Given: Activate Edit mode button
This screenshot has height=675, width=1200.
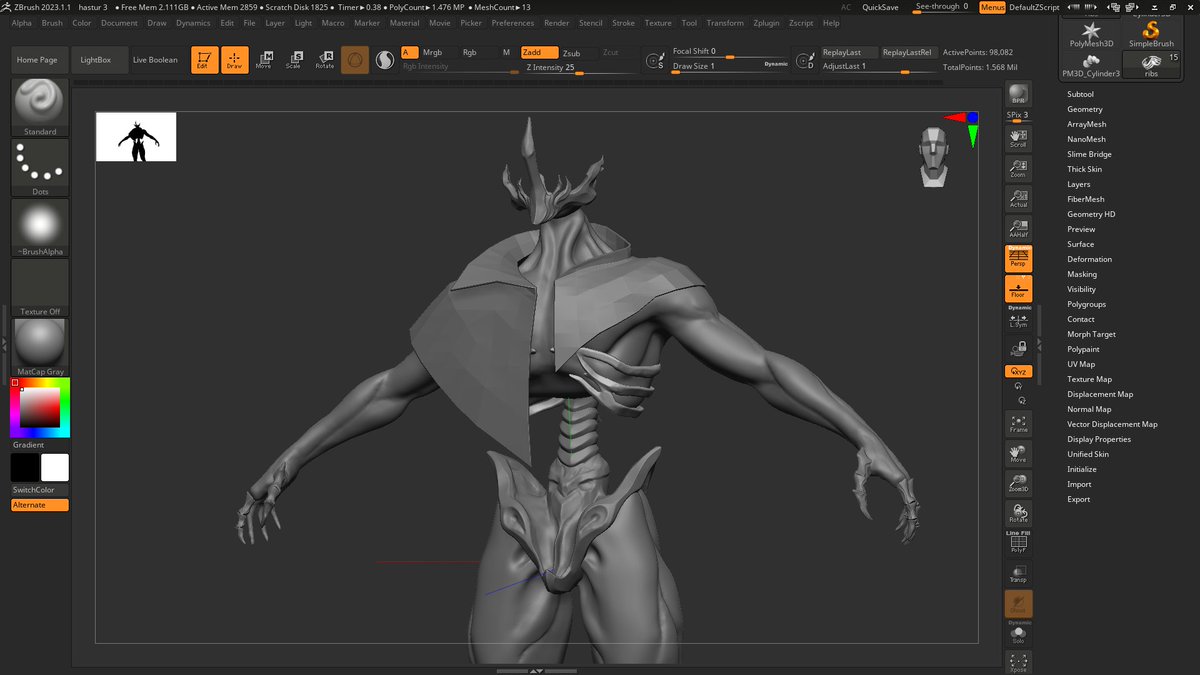Looking at the screenshot, I should point(204,60).
